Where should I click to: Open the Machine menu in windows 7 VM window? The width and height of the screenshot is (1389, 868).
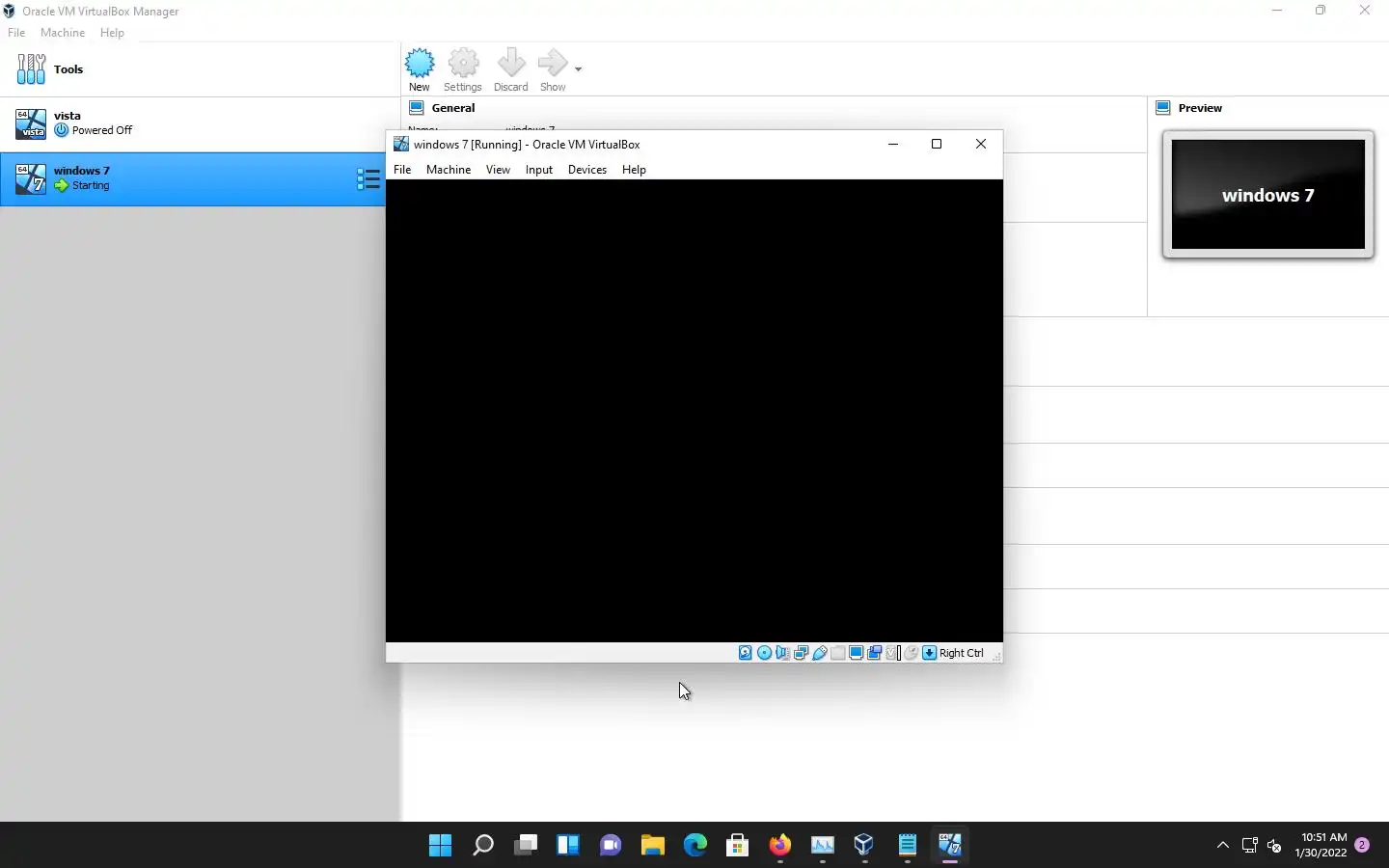point(449,170)
